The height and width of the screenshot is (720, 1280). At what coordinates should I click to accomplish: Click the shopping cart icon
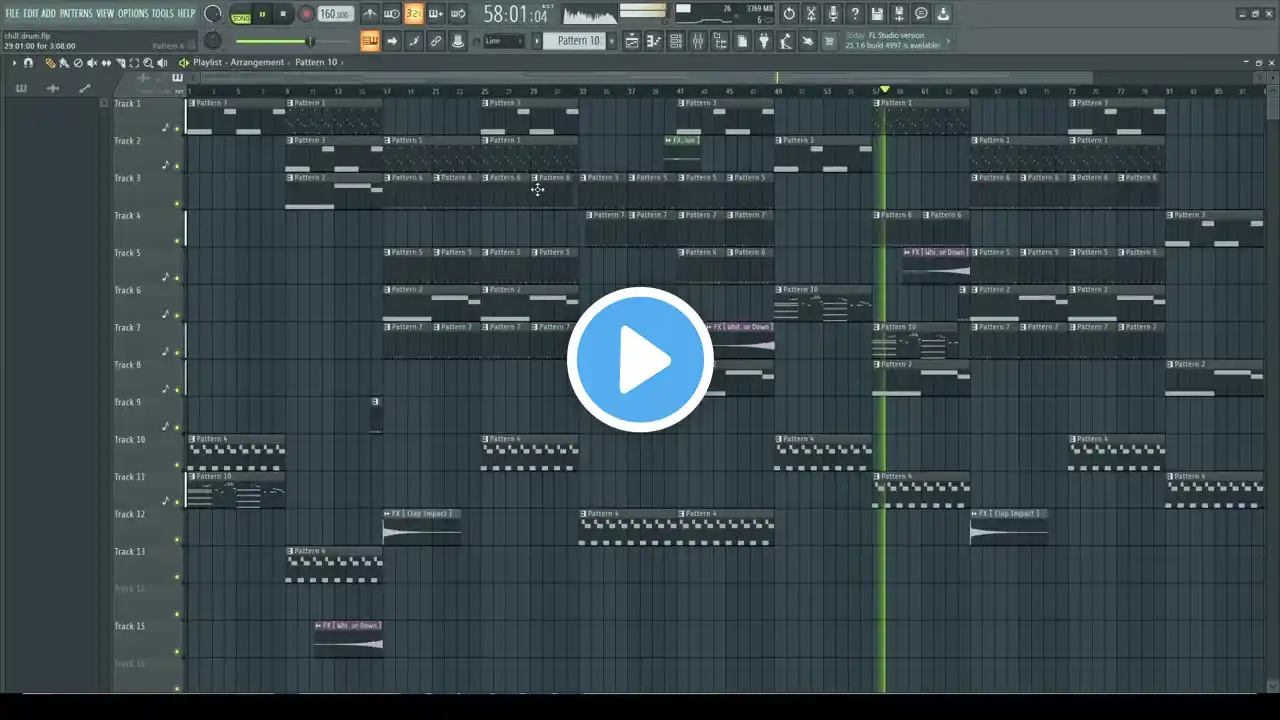coord(829,41)
